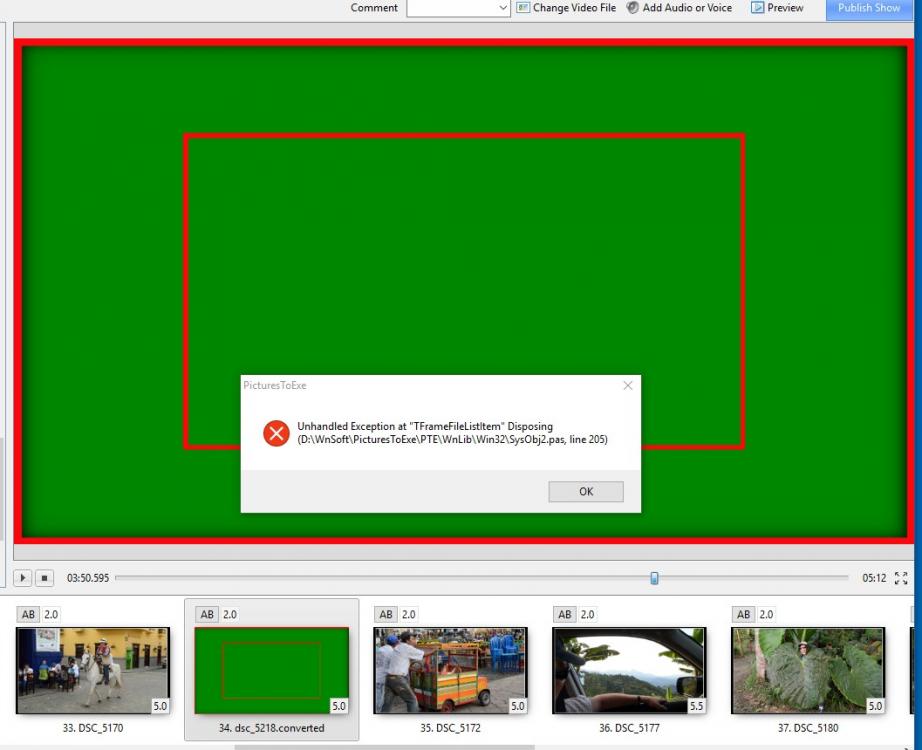This screenshot has height=750, width=922.
Task: Click AB transition badge above slide 35
Action: pos(387,614)
